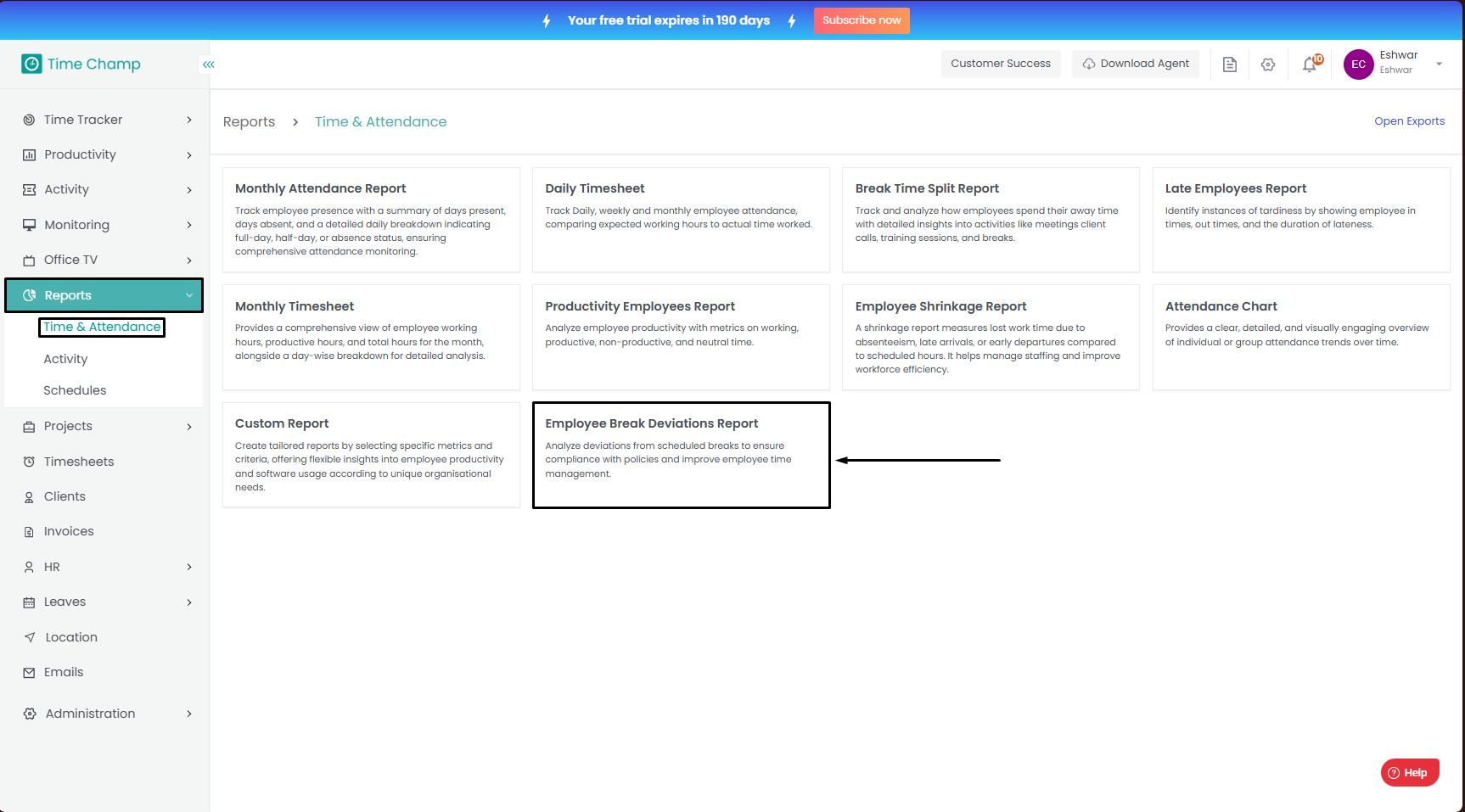This screenshot has height=812, width=1465.
Task: Click the Location arrow icon
Action: (x=30, y=637)
